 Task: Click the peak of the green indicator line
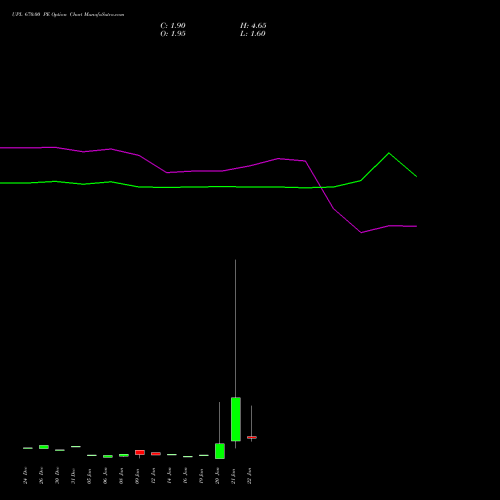pos(389,153)
